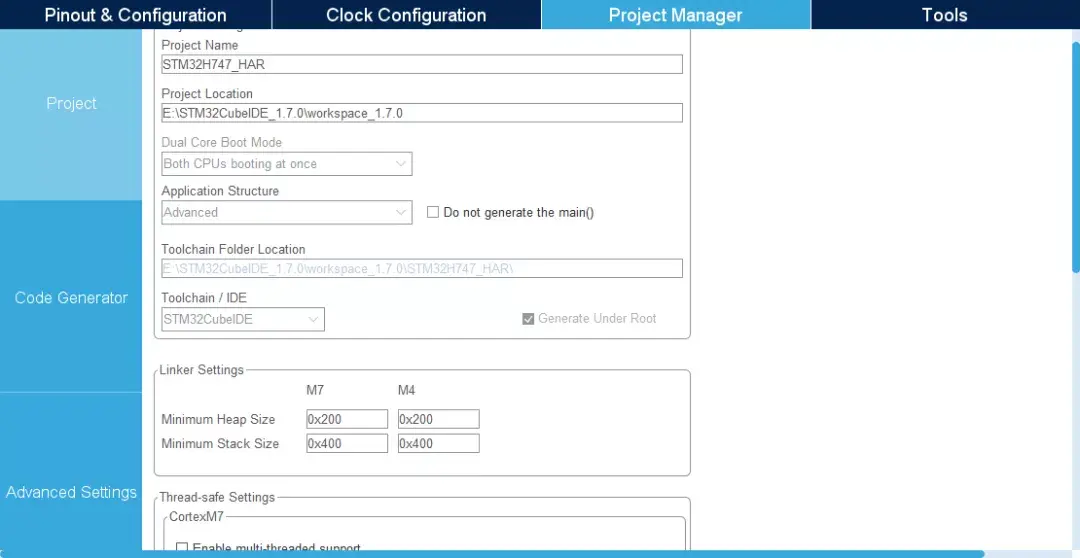Click the CortexM7 group label

(197, 515)
